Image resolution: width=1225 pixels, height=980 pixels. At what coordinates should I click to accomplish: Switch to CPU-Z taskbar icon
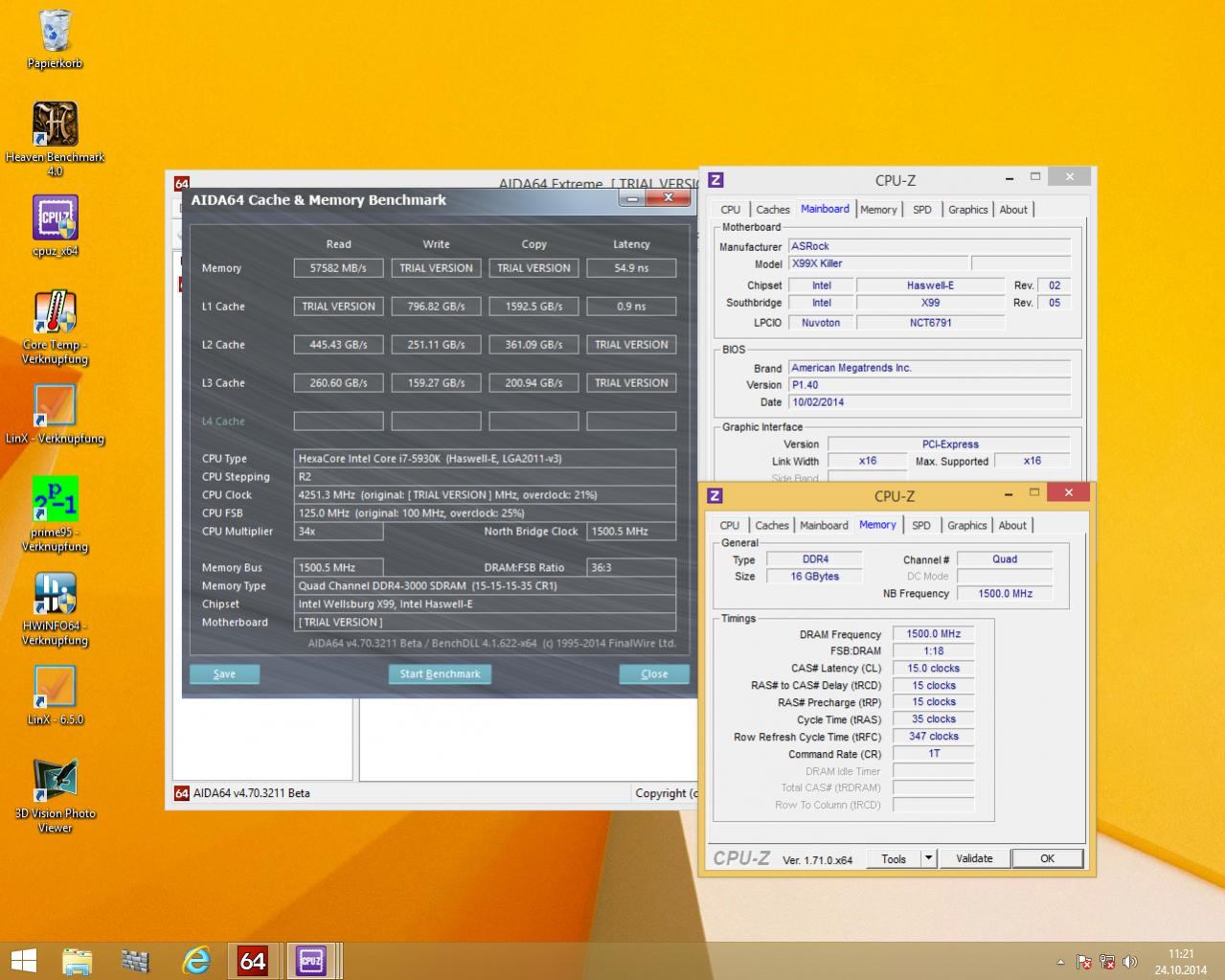pyautogui.click(x=311, y=960)
